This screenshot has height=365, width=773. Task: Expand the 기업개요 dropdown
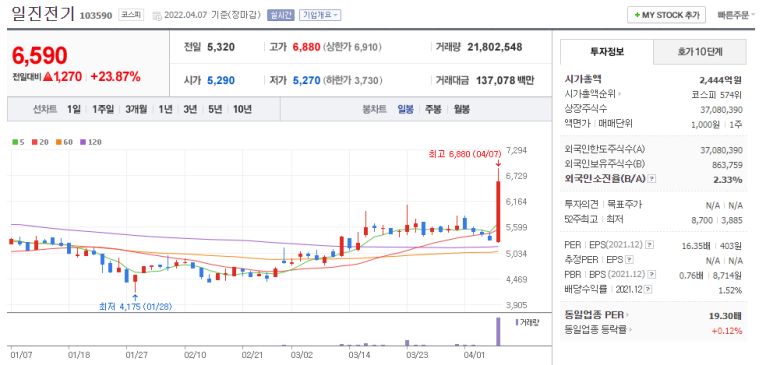coord(320,15)
